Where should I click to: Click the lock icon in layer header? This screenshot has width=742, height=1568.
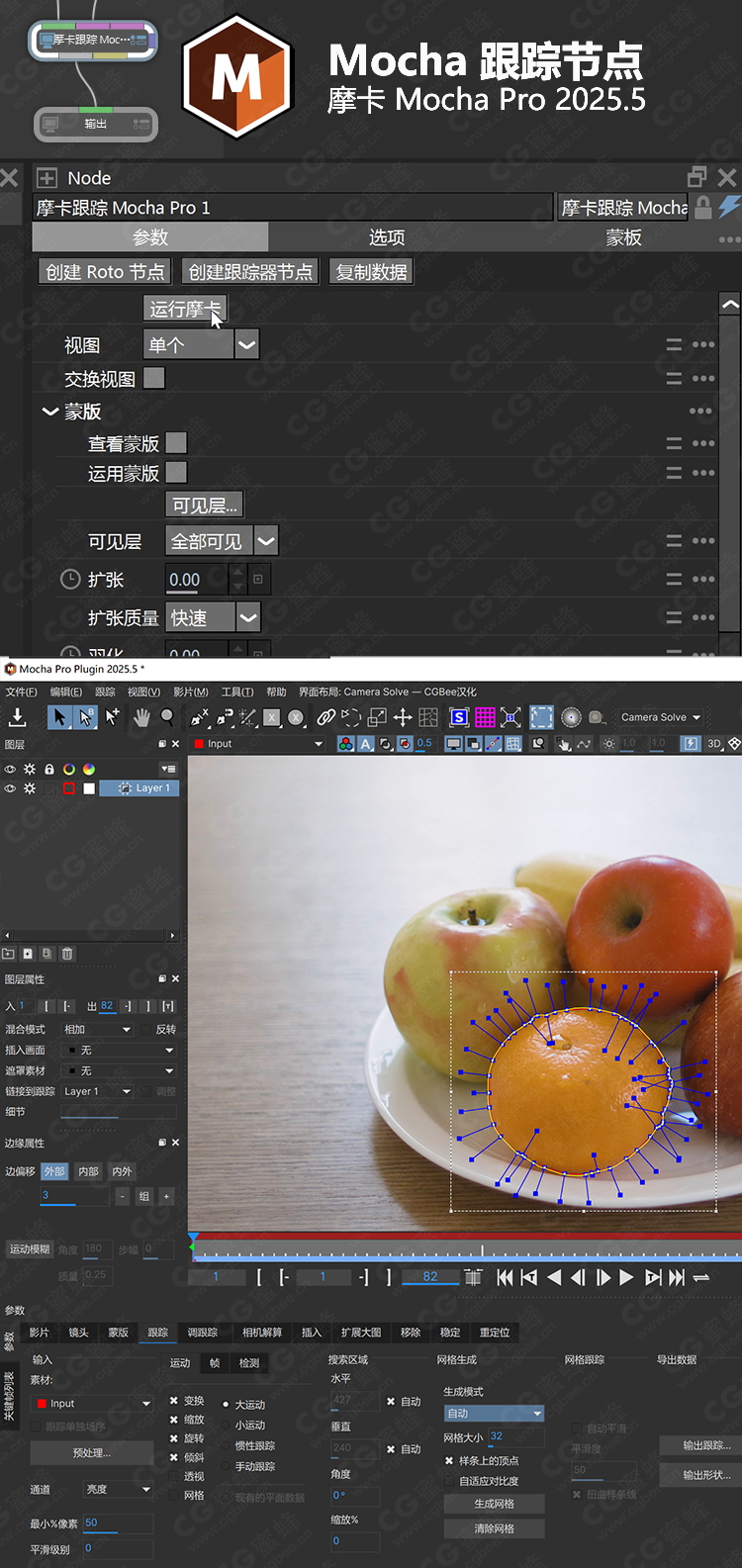[x=48, y=769]
